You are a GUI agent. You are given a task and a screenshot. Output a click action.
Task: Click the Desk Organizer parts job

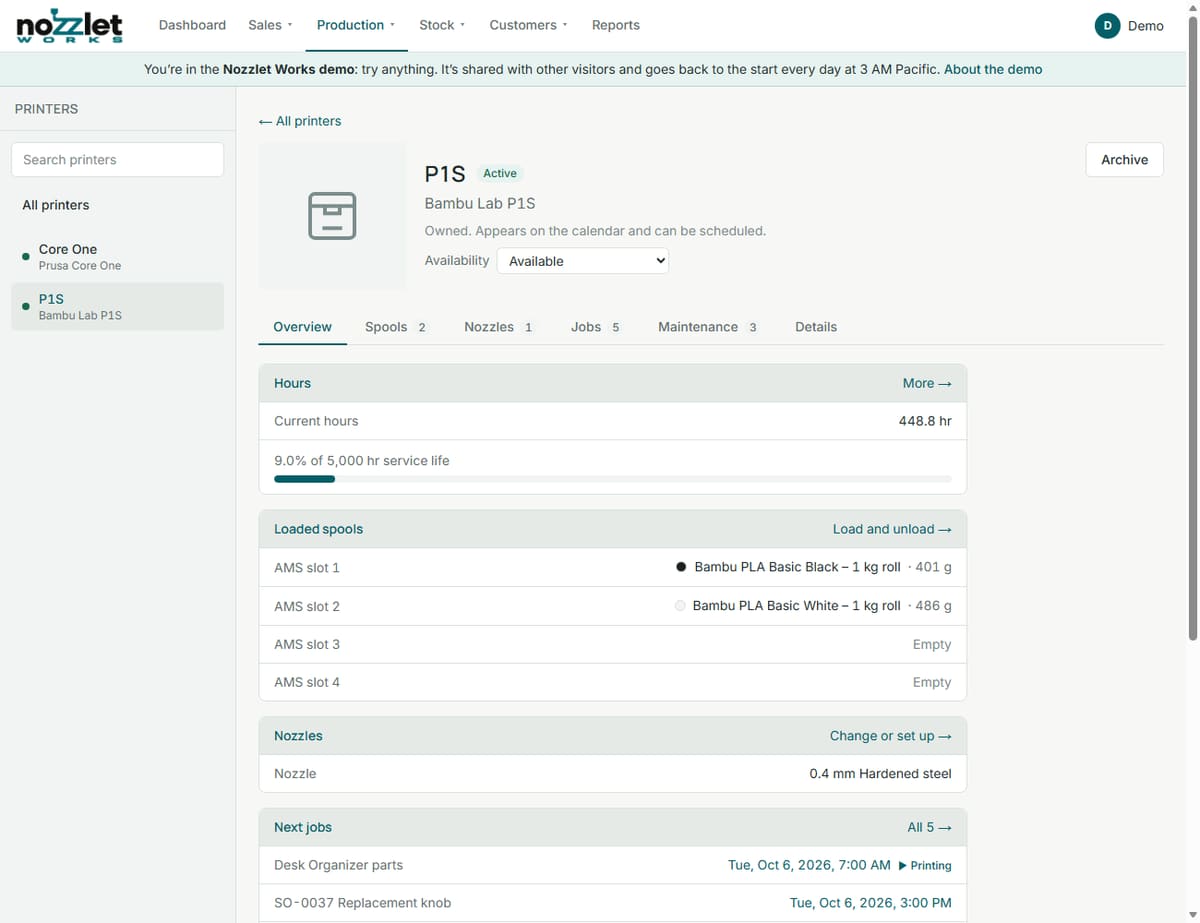click(x=338, y=865)
